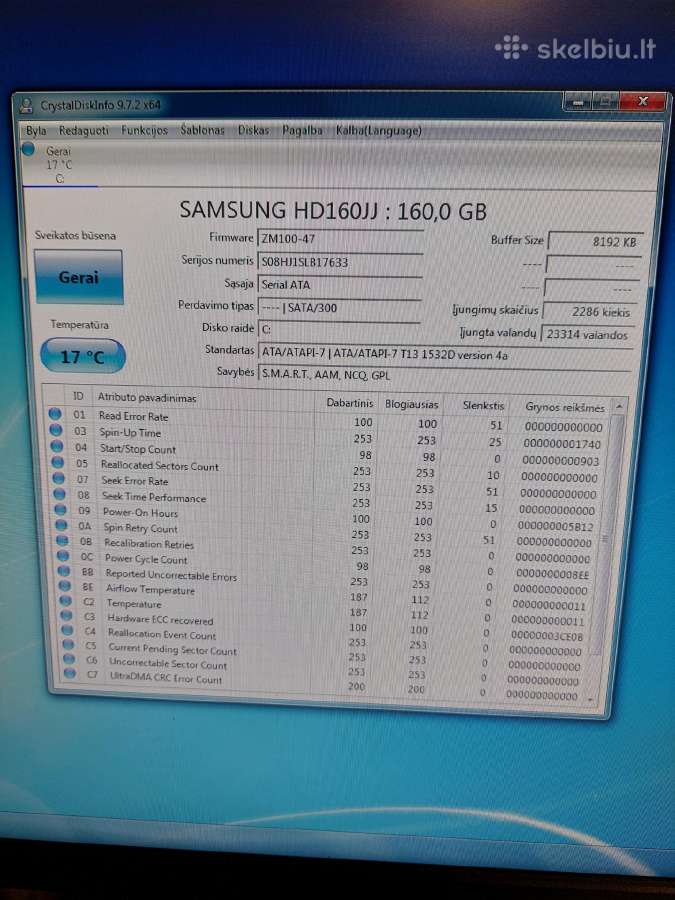Click the raw value 00000003CE08
Viewport: 675px width, 900px height.
pos(546,636)
